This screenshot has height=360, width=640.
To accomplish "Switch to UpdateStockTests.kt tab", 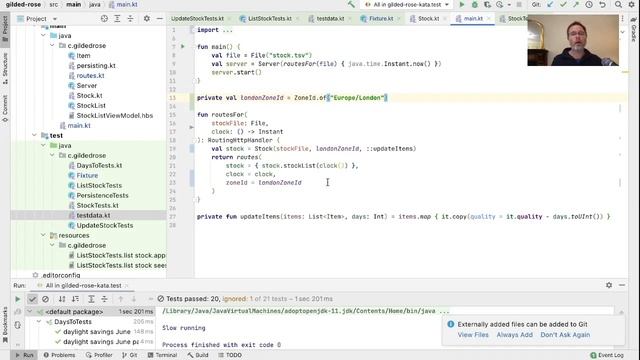I will pyautogui.click(x=197, y=18).
